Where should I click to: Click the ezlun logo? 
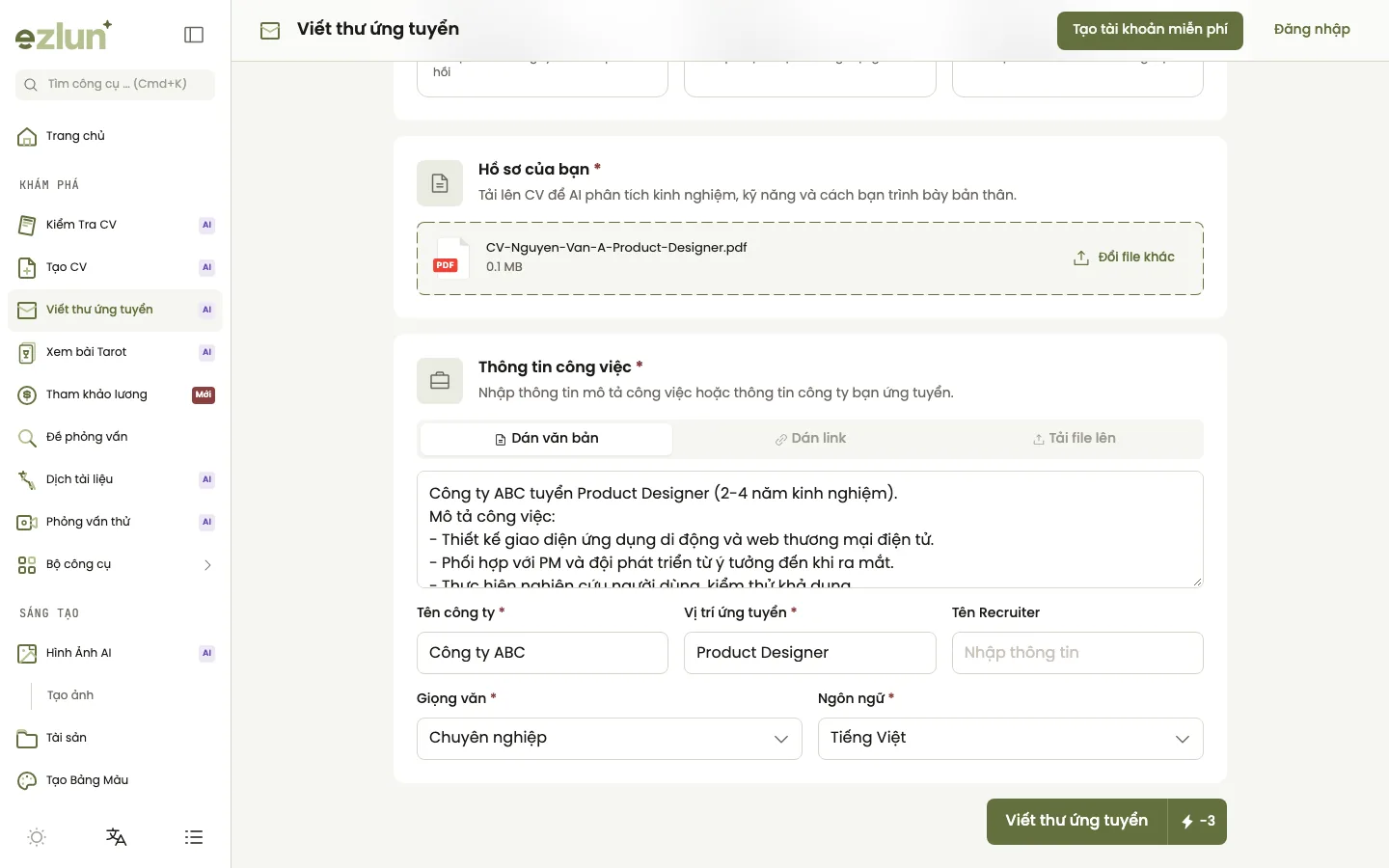coord(64,36)
